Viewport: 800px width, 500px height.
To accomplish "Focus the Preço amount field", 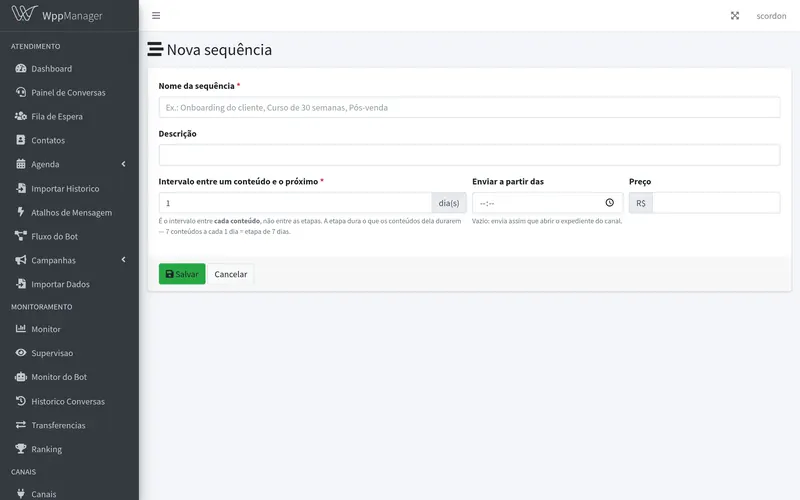I will (x=716, y=203).
